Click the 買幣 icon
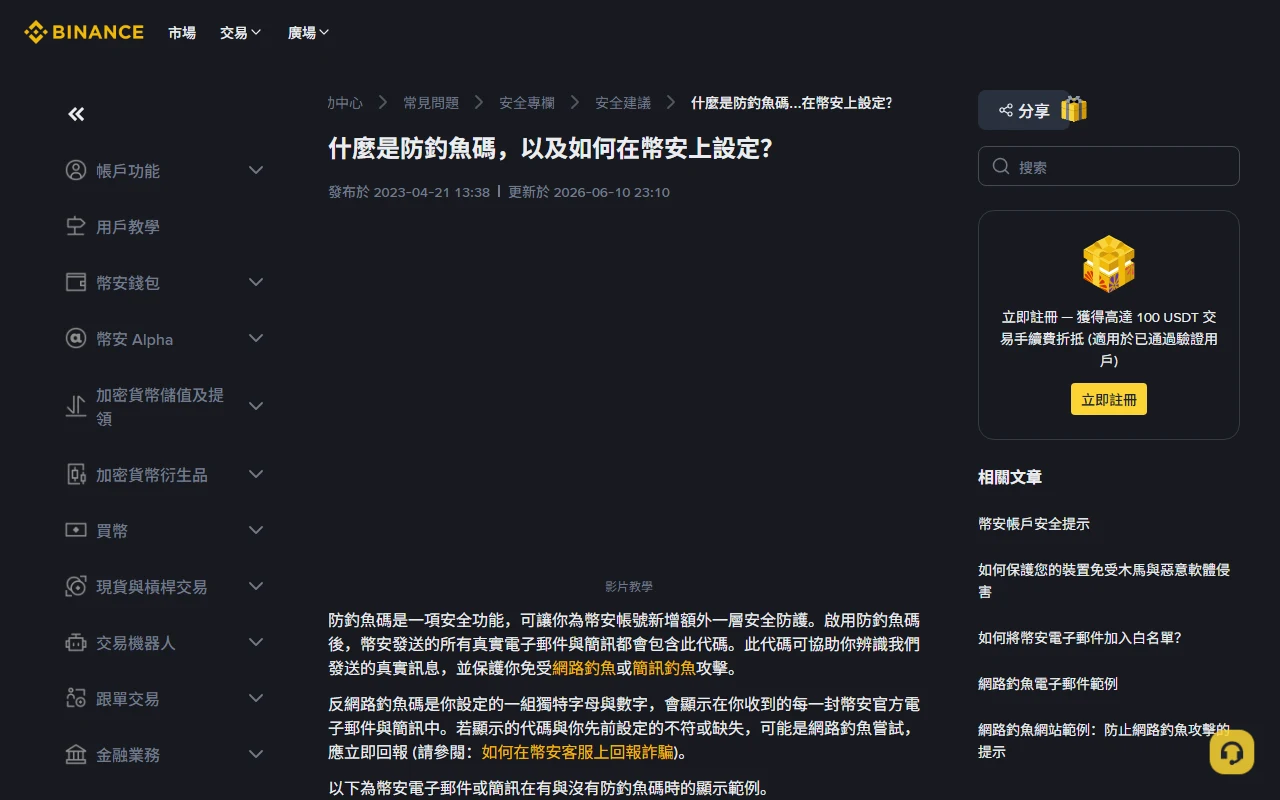 tap(76, 530)
